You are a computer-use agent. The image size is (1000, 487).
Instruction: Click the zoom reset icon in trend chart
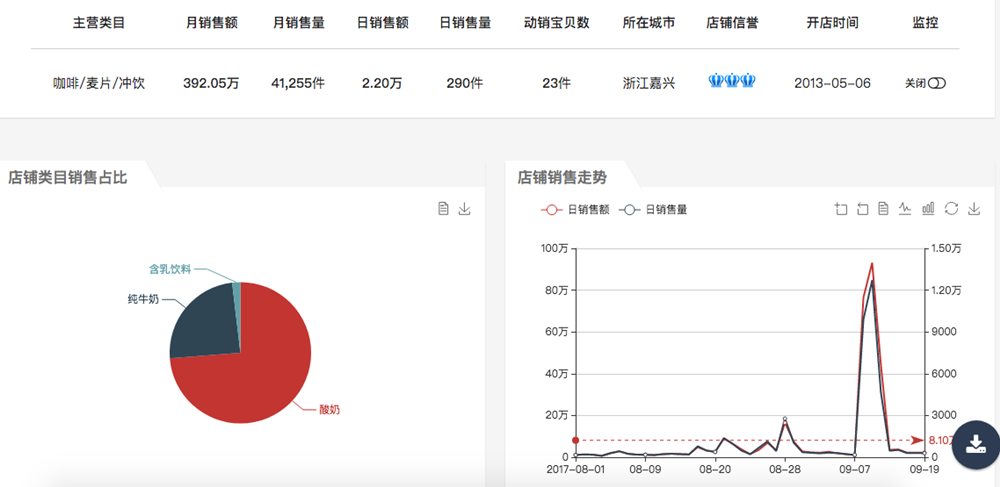[x=863, y=209]
